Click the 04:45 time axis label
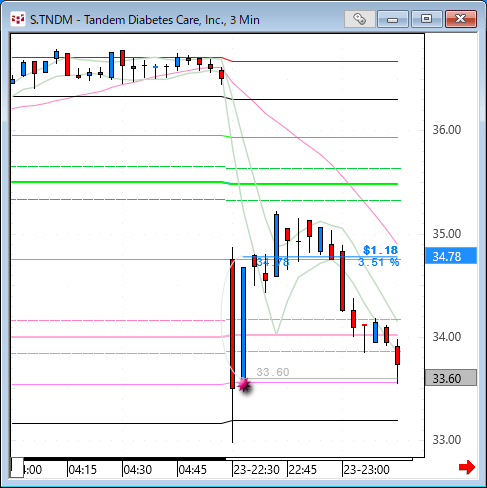Viewport: 487px width, 488px height. point(192,470)
